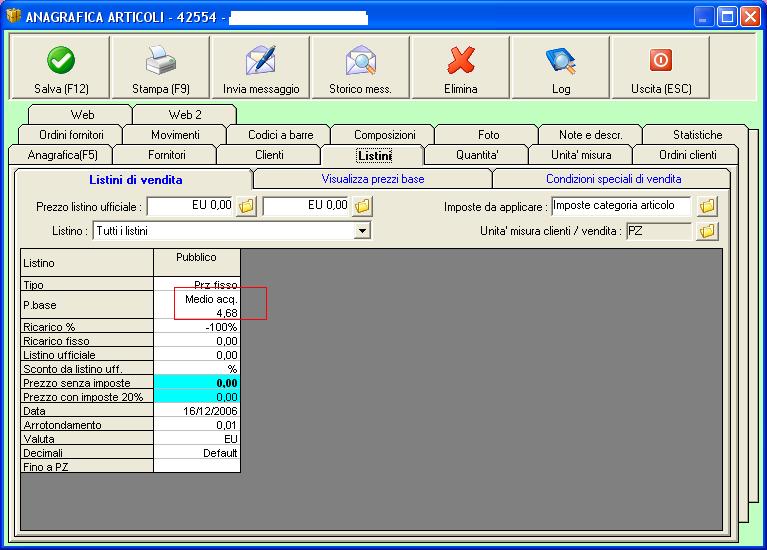This screenshot has height=550, width=767.
Task: Open Visualizza prezzi base subtab
Action: tap(373, 179)
